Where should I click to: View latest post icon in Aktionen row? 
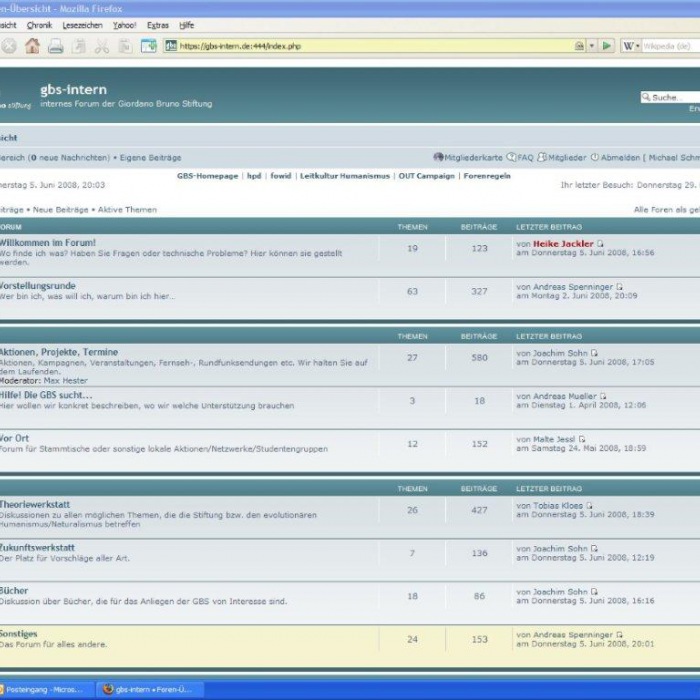[x=594, y=353]
